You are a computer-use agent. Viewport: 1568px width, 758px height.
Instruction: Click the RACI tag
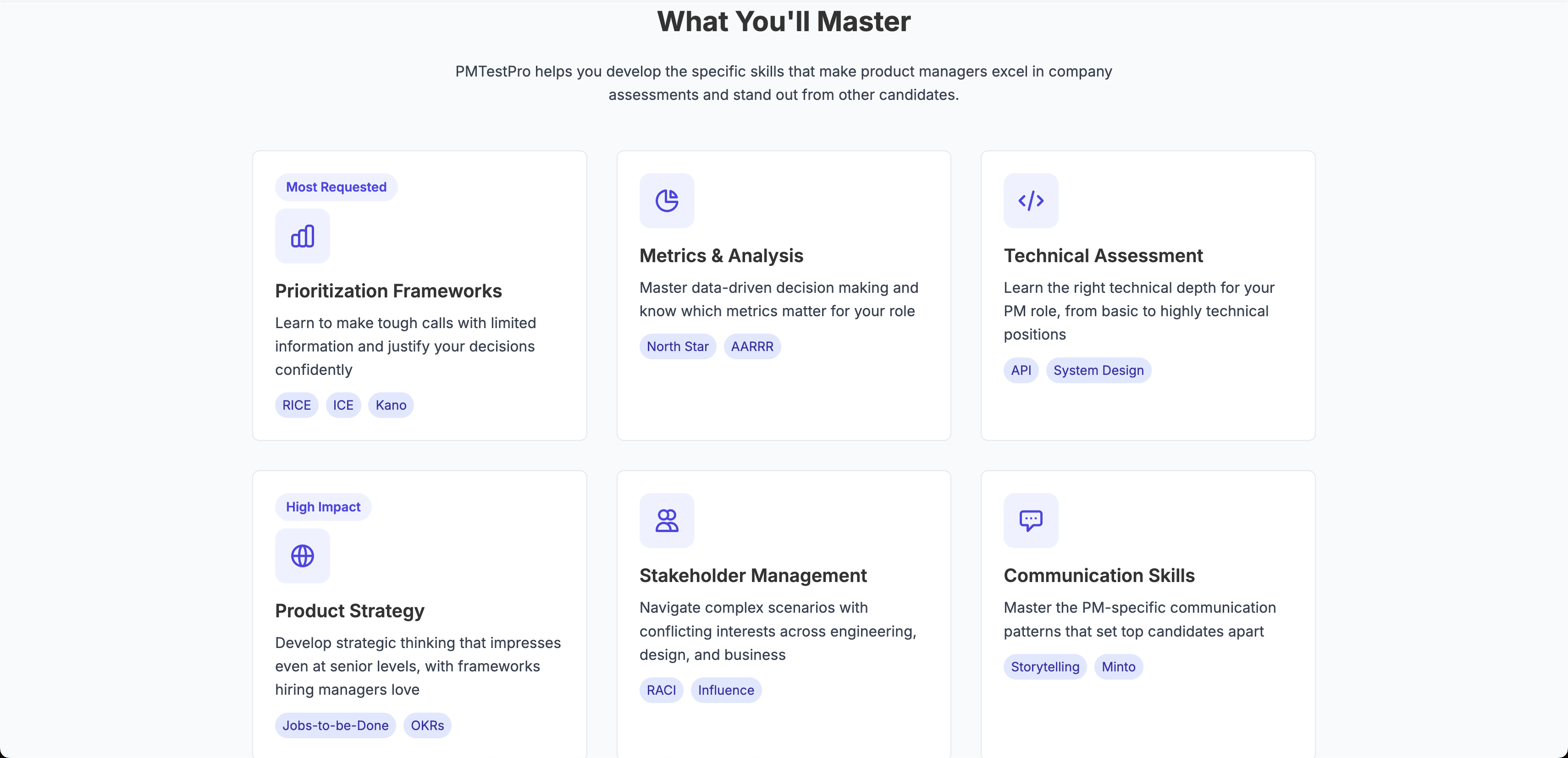click(661, 691)
